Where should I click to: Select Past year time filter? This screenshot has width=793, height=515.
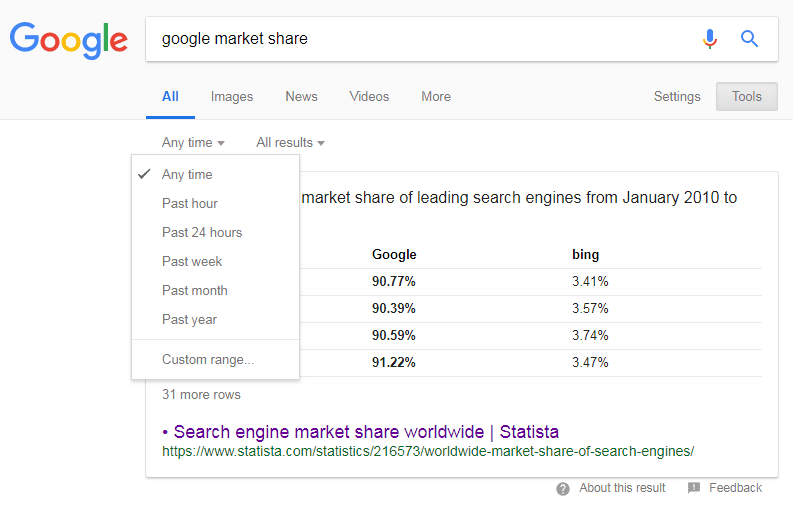pyautogui.click(x=215, y=320)
